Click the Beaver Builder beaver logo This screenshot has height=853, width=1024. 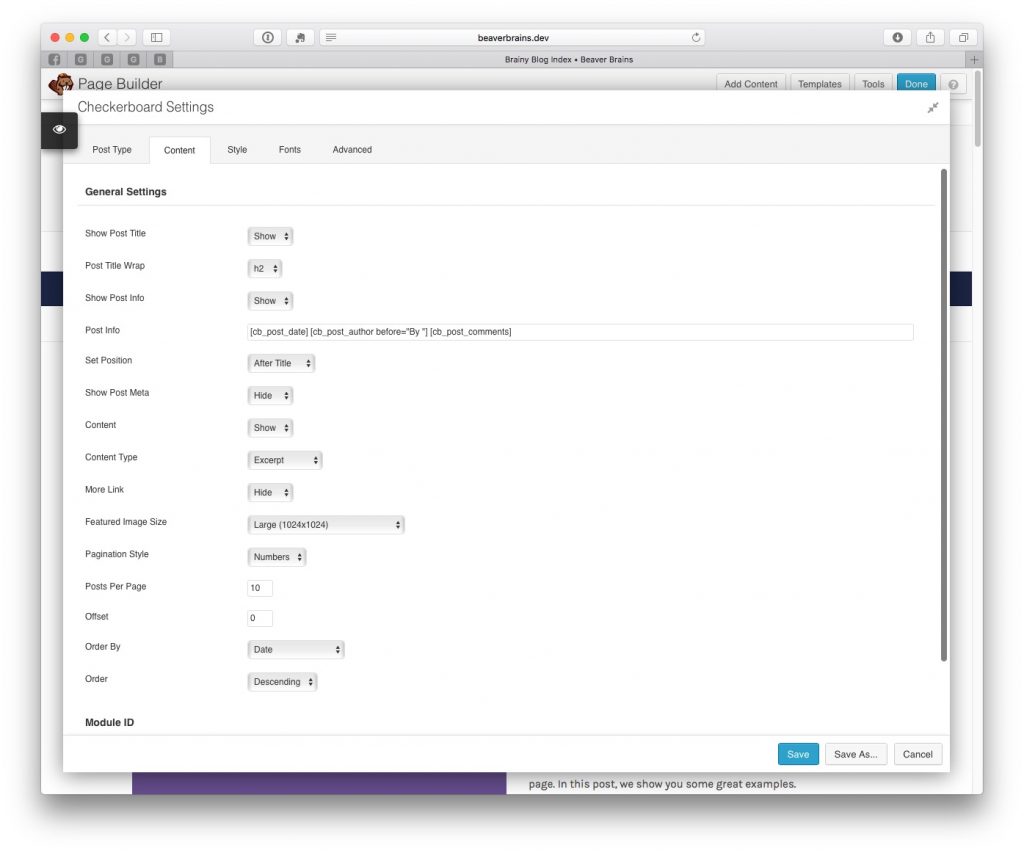click(x=61, y=84)
